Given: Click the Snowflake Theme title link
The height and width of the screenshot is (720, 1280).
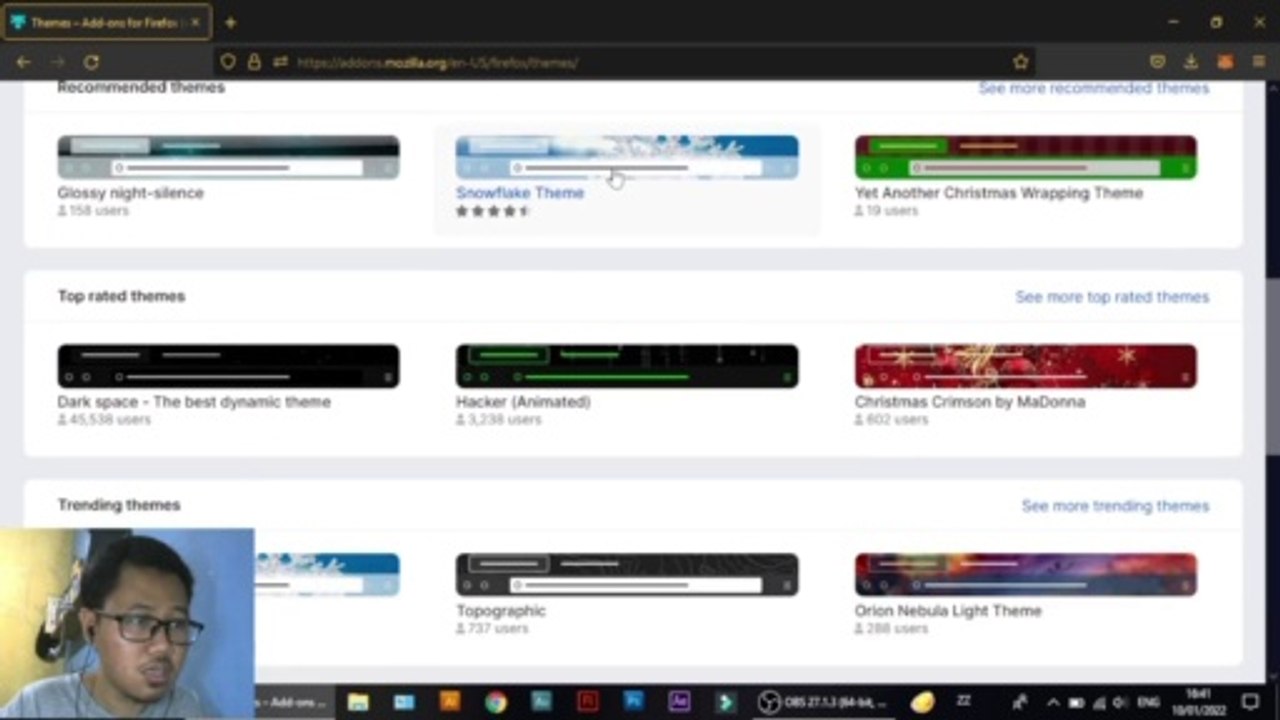Looking at the screenshot, I should click(x=520, y=193).
